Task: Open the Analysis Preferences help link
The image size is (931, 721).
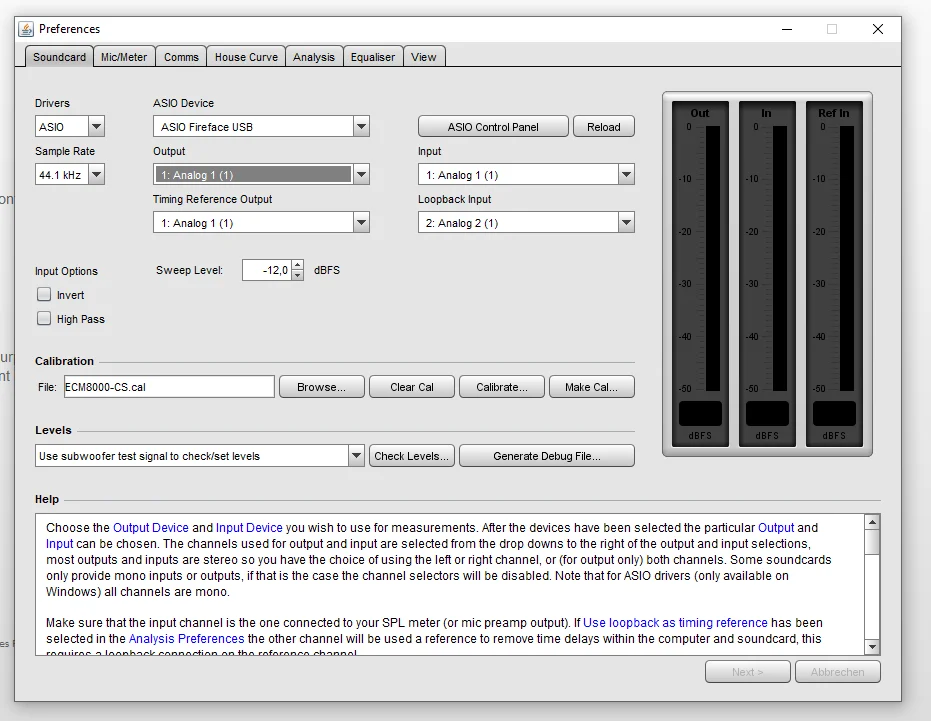Action: click(x=186, y=638)
